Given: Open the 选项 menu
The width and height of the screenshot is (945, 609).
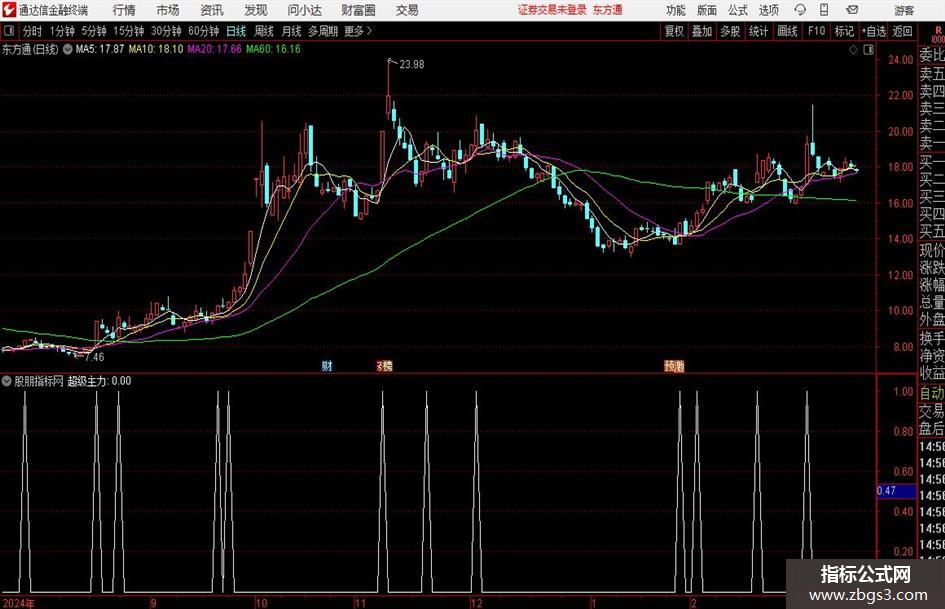Looking at the screenshot, I should (768, 10).
